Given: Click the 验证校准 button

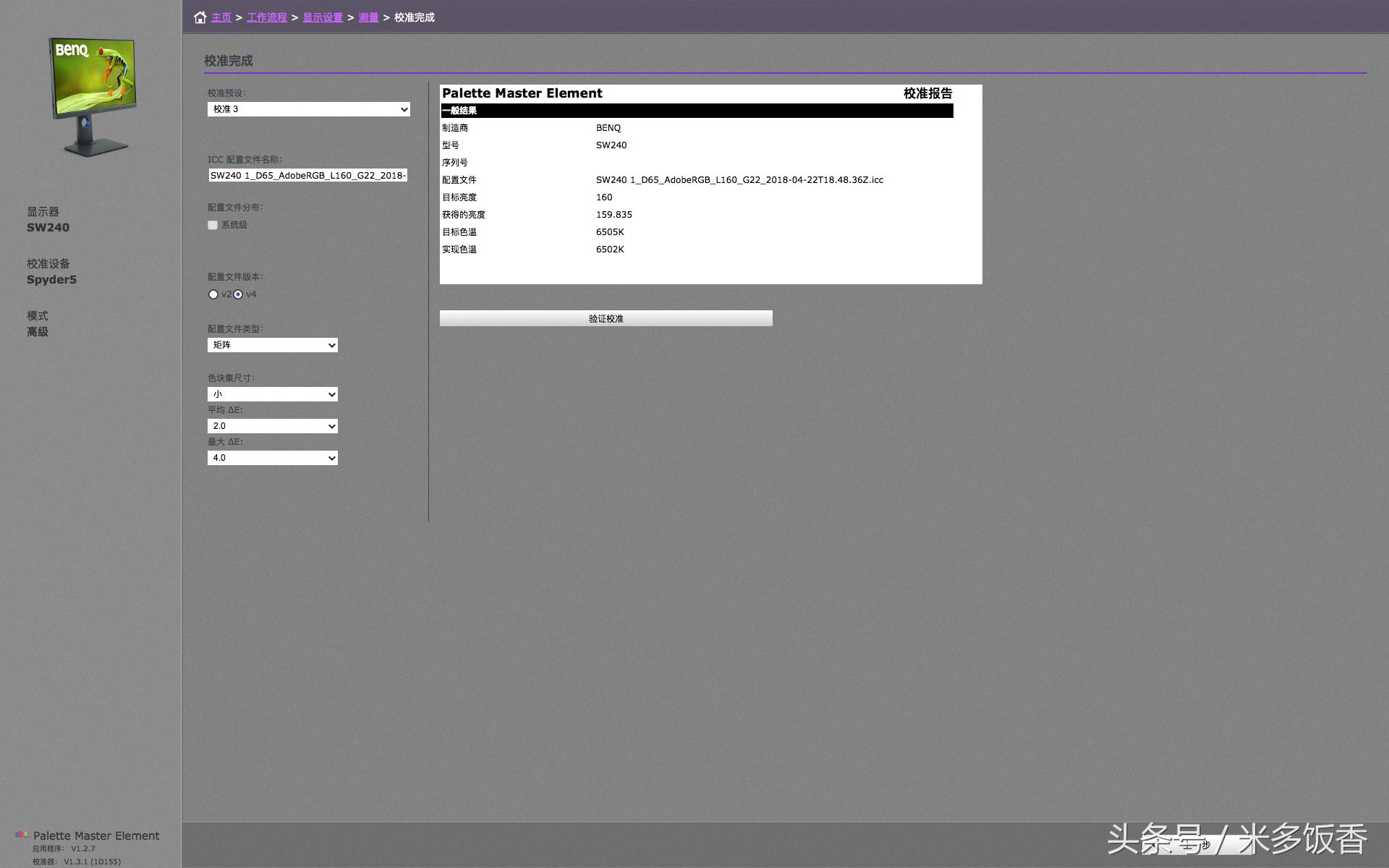Looking at the screenshot, I should tap(606, 318).
